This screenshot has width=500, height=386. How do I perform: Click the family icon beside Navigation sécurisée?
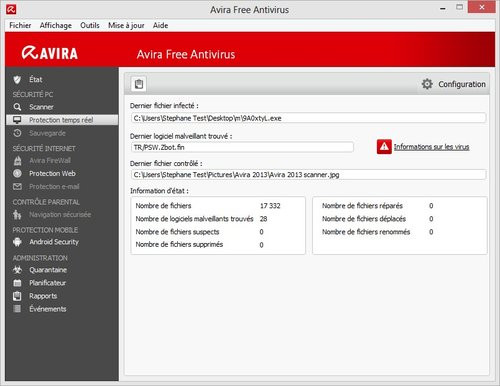17,215
